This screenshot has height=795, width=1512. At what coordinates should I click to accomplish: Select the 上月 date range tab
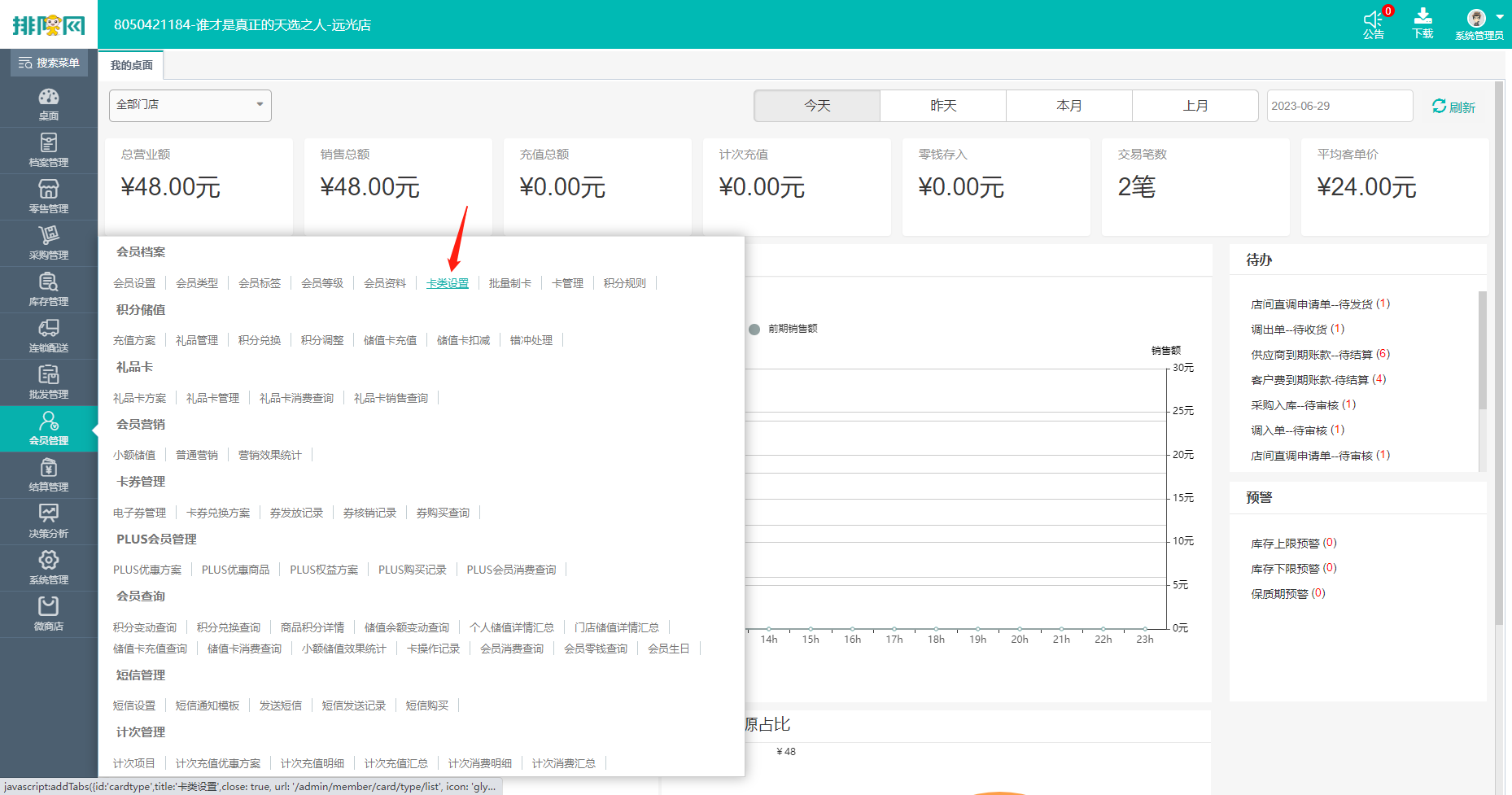point(1195,106)
